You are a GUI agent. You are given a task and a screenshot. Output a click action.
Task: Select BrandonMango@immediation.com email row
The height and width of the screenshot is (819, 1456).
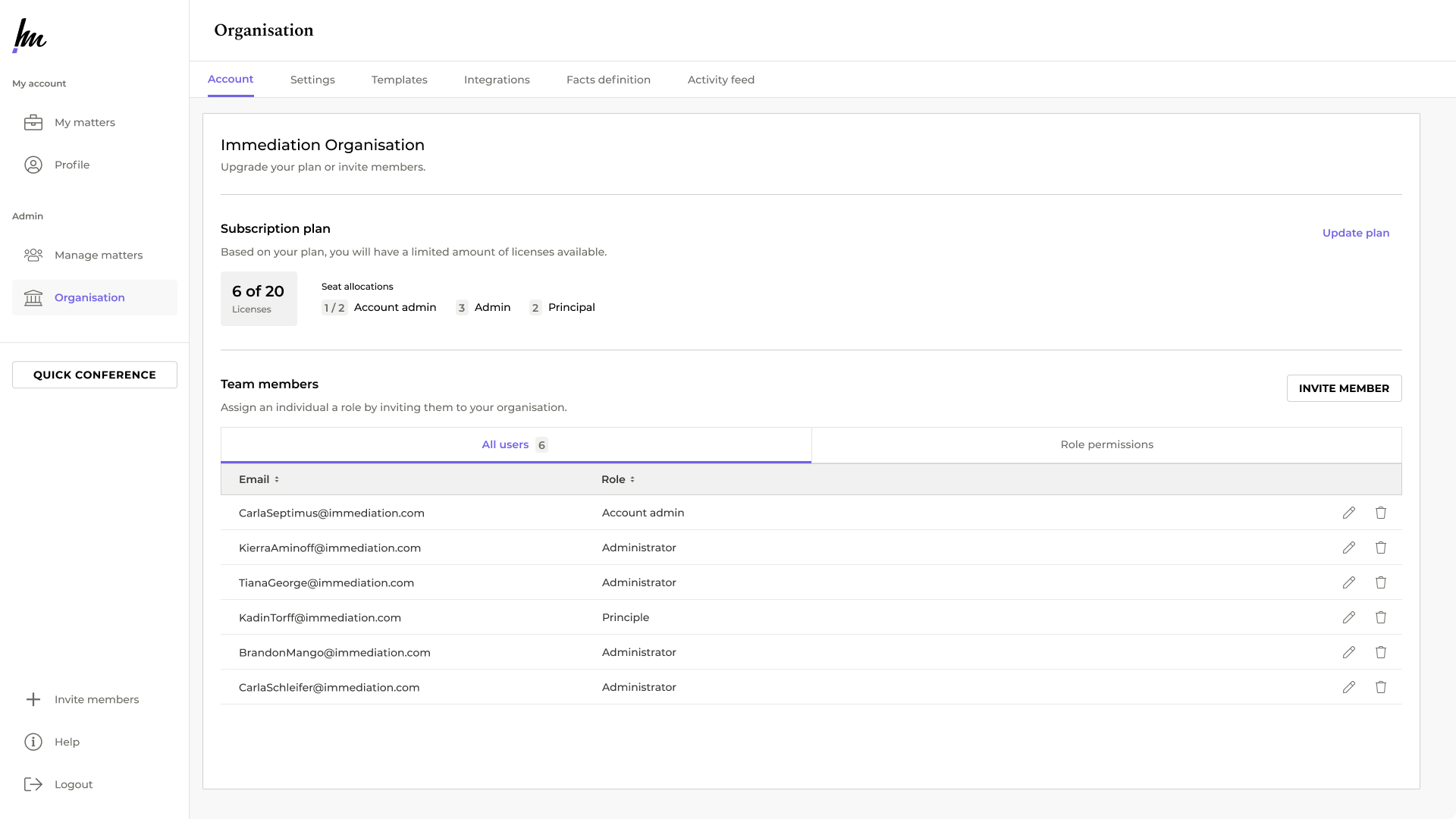334,652
